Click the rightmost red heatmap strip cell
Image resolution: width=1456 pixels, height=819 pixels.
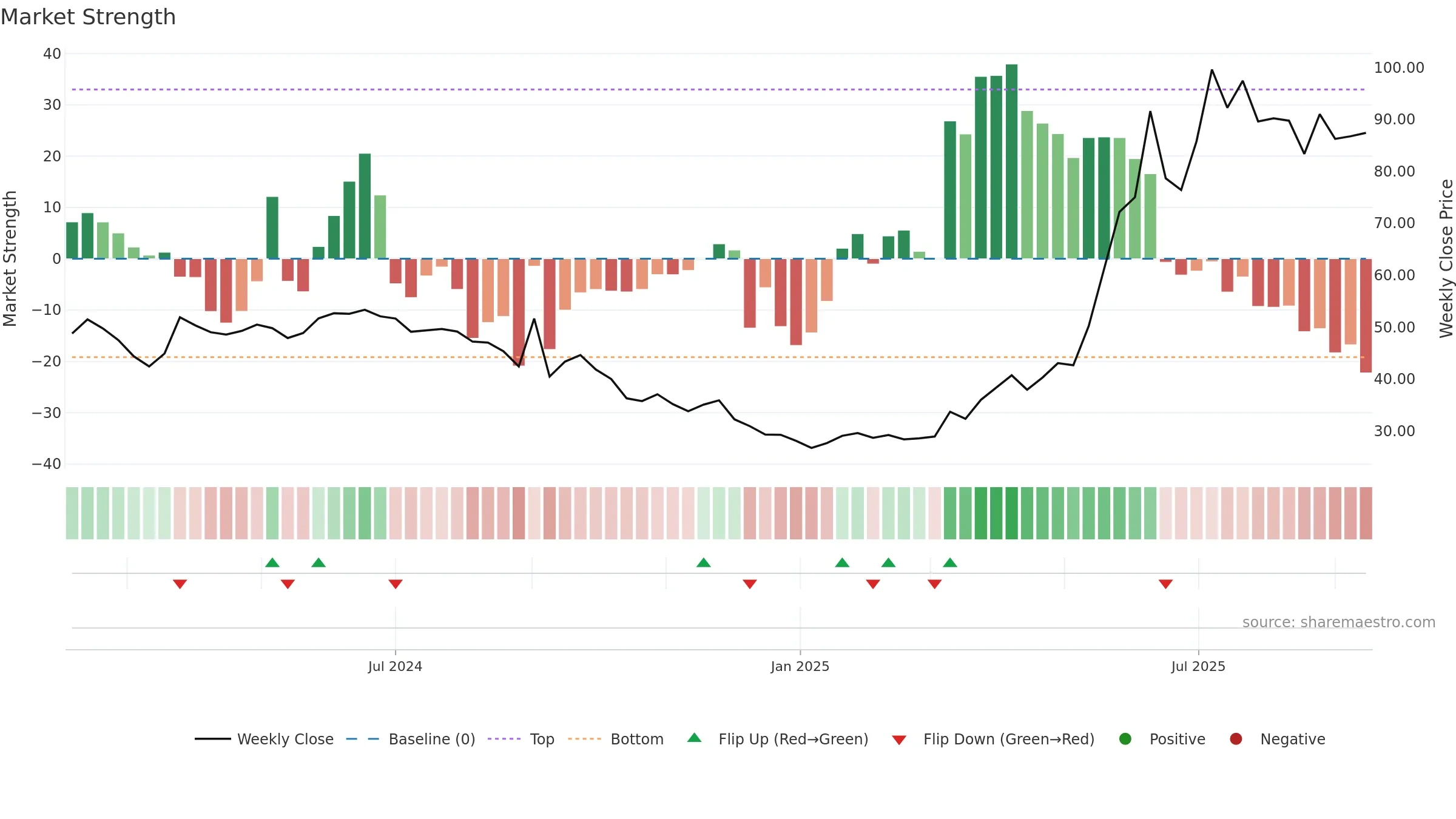[x=1366, y=513]
